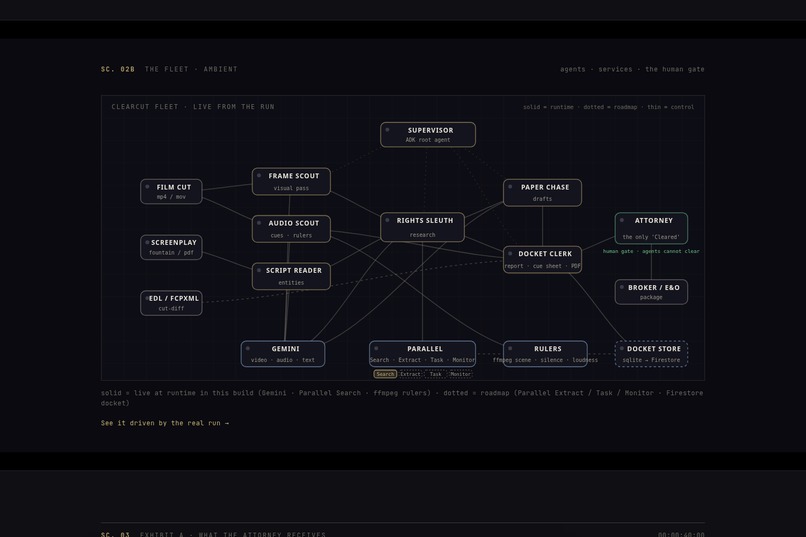Click the status dot on Rights Sleuth node

point(388,220)
